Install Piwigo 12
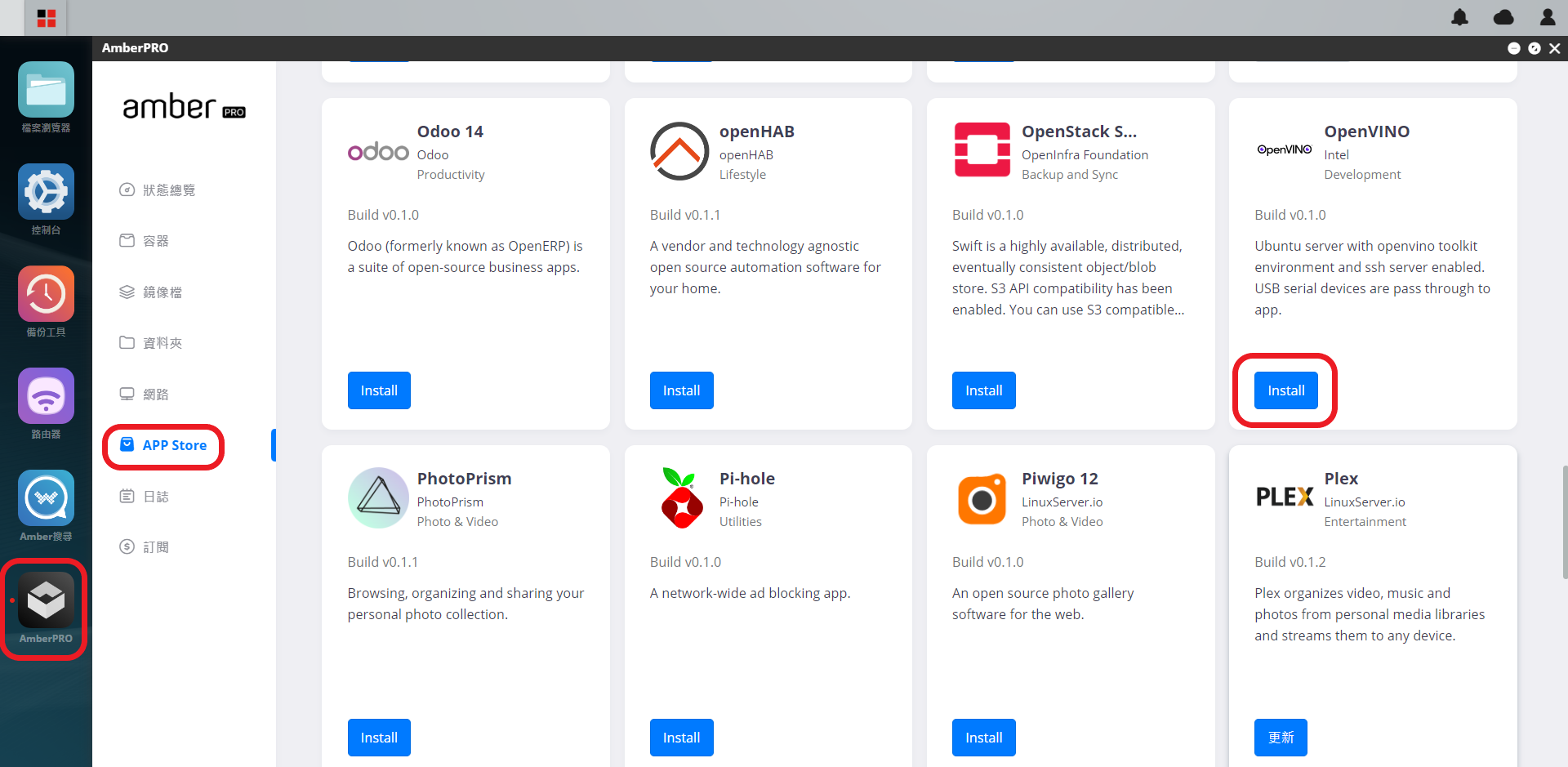Image resolution: width=1568 pixels, height=767 pixels. [983, 738]
